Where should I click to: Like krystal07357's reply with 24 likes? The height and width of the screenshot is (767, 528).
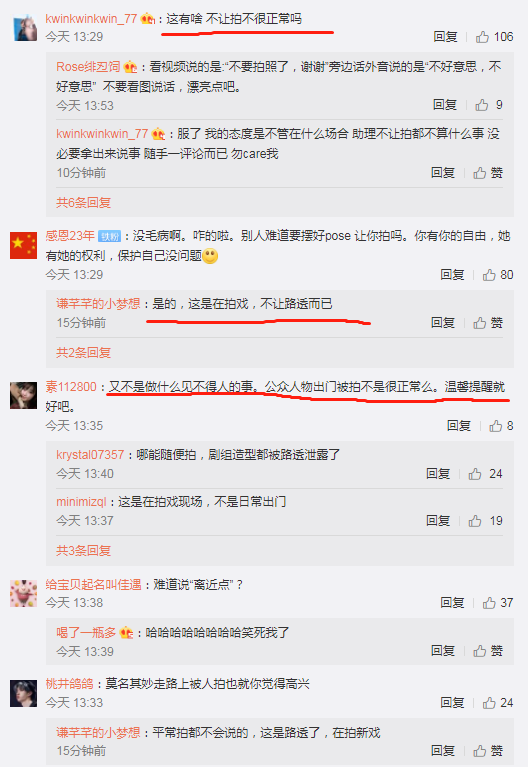(x=485, y=474)
